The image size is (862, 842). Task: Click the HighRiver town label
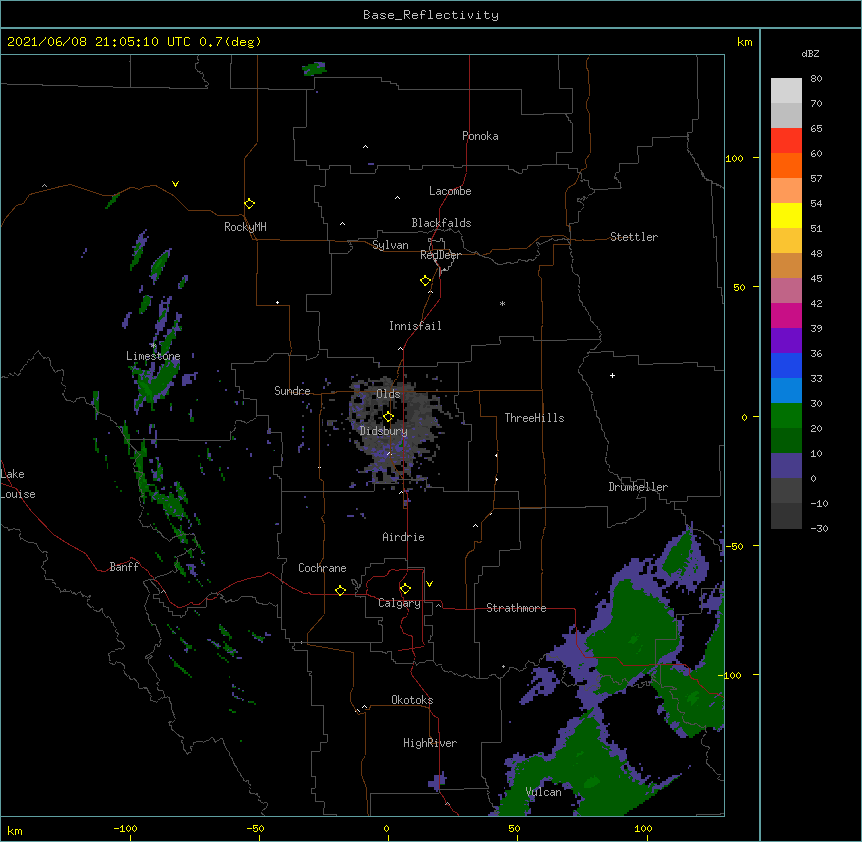430,743
